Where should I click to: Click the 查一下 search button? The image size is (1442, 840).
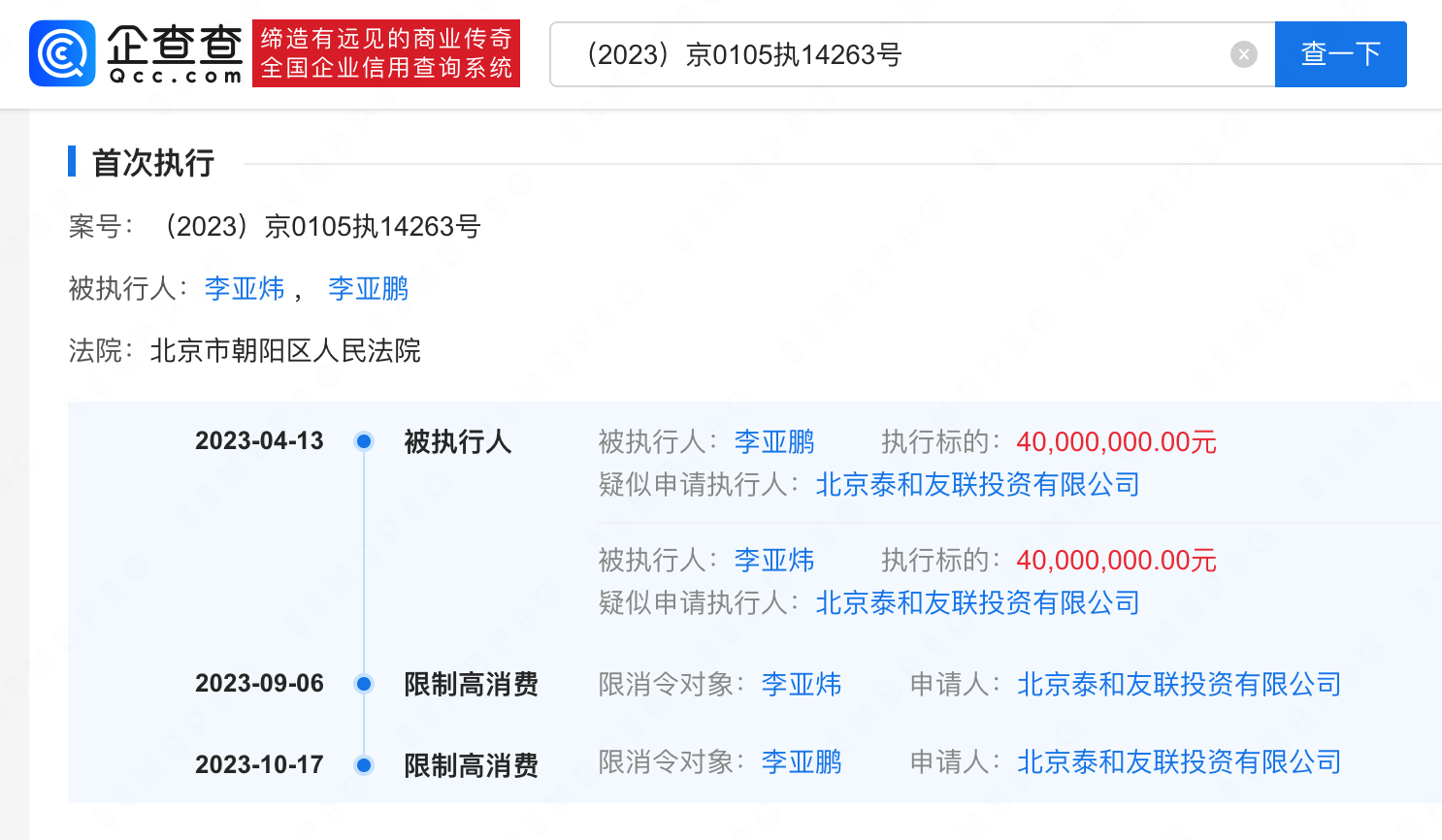pos(1340,54)
